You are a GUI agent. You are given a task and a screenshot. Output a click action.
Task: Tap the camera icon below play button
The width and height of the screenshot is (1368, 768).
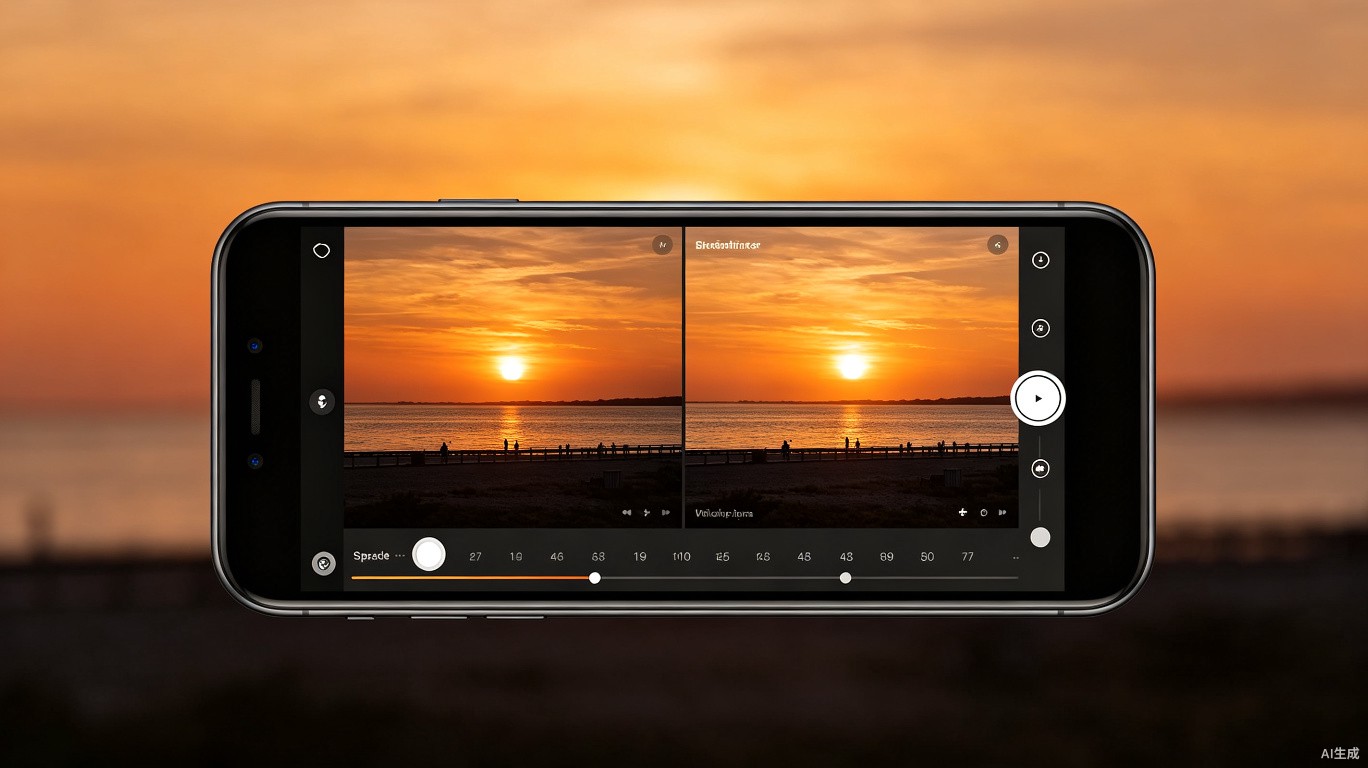[1040, 468]
